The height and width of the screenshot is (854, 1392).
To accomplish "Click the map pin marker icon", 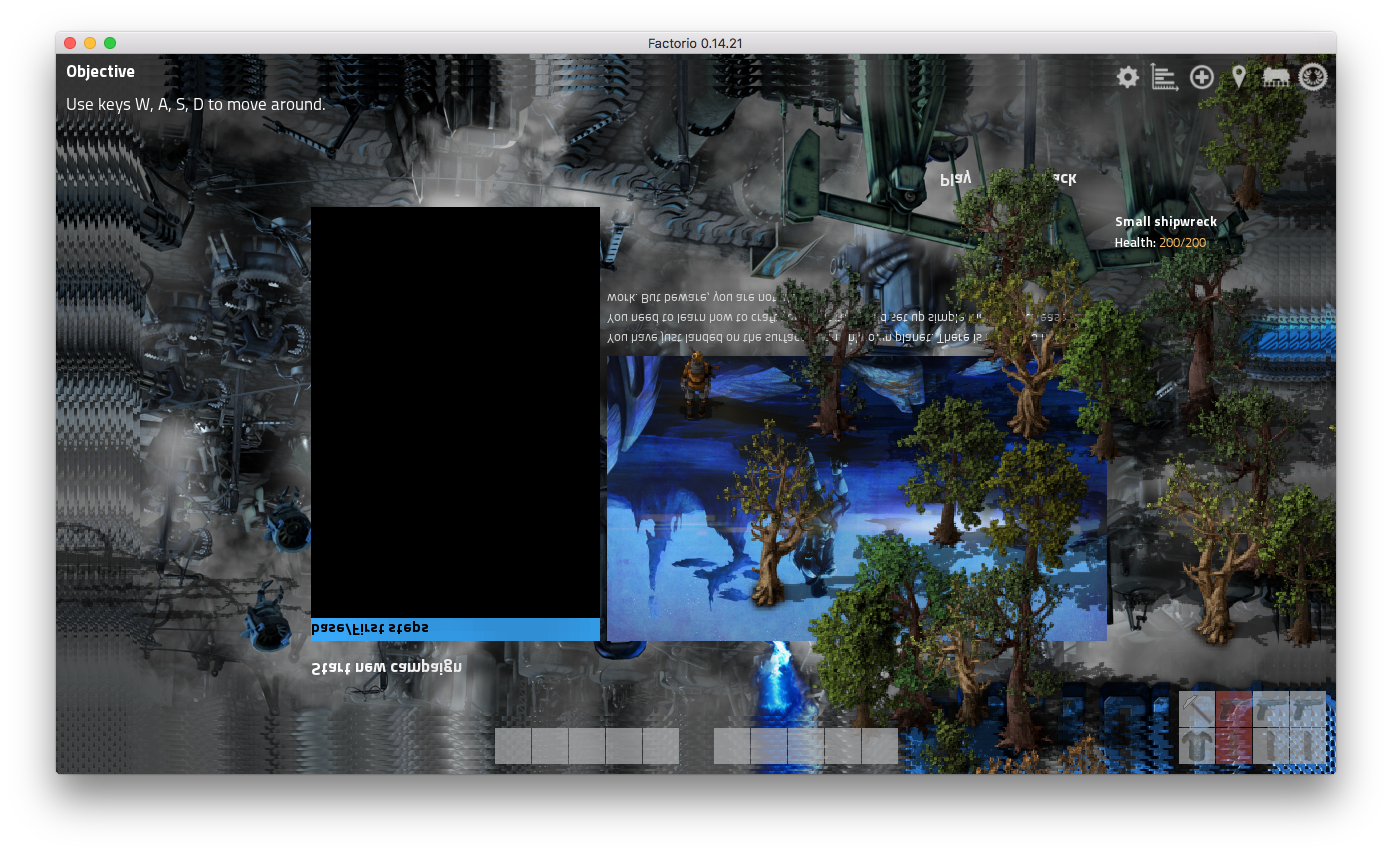I will coord(1239,77).
